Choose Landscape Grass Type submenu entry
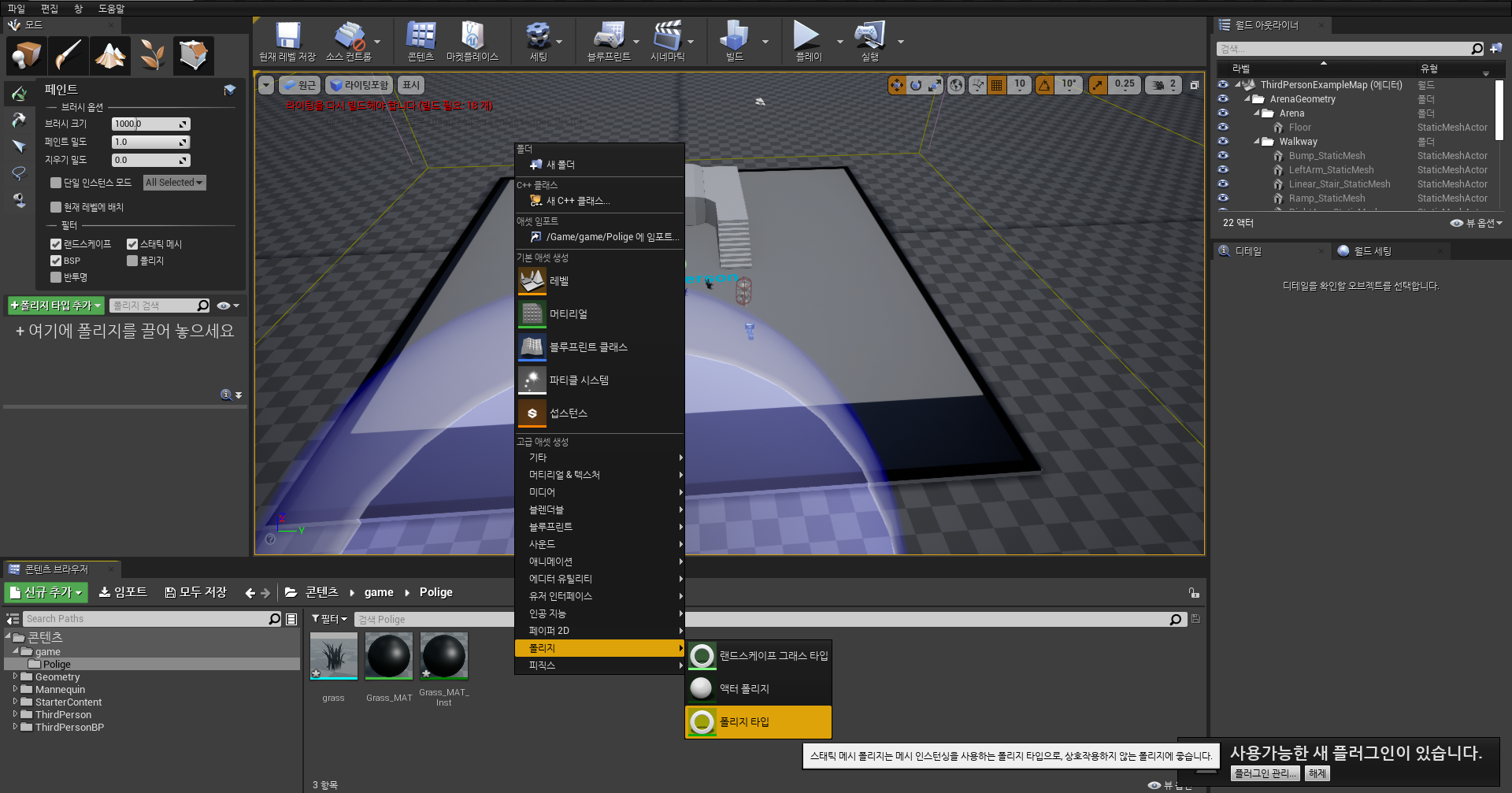Image resolution: width=1512 pixels, height=793 pixels. pos(758,656)
